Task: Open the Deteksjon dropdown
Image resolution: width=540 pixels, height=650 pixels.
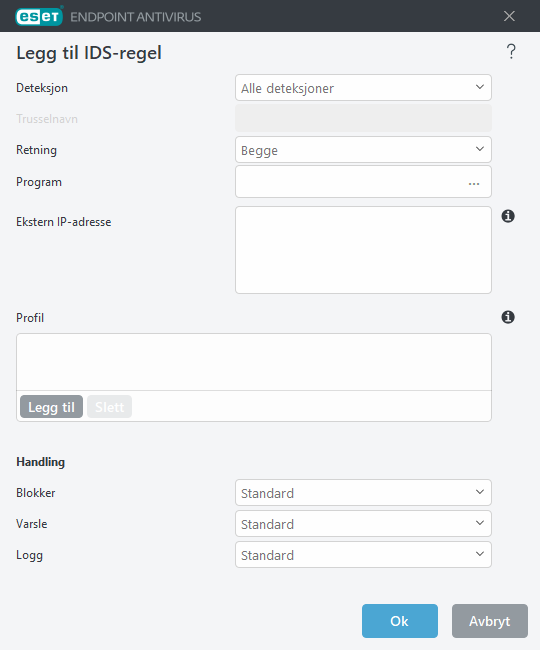Action: click(363, 88)
